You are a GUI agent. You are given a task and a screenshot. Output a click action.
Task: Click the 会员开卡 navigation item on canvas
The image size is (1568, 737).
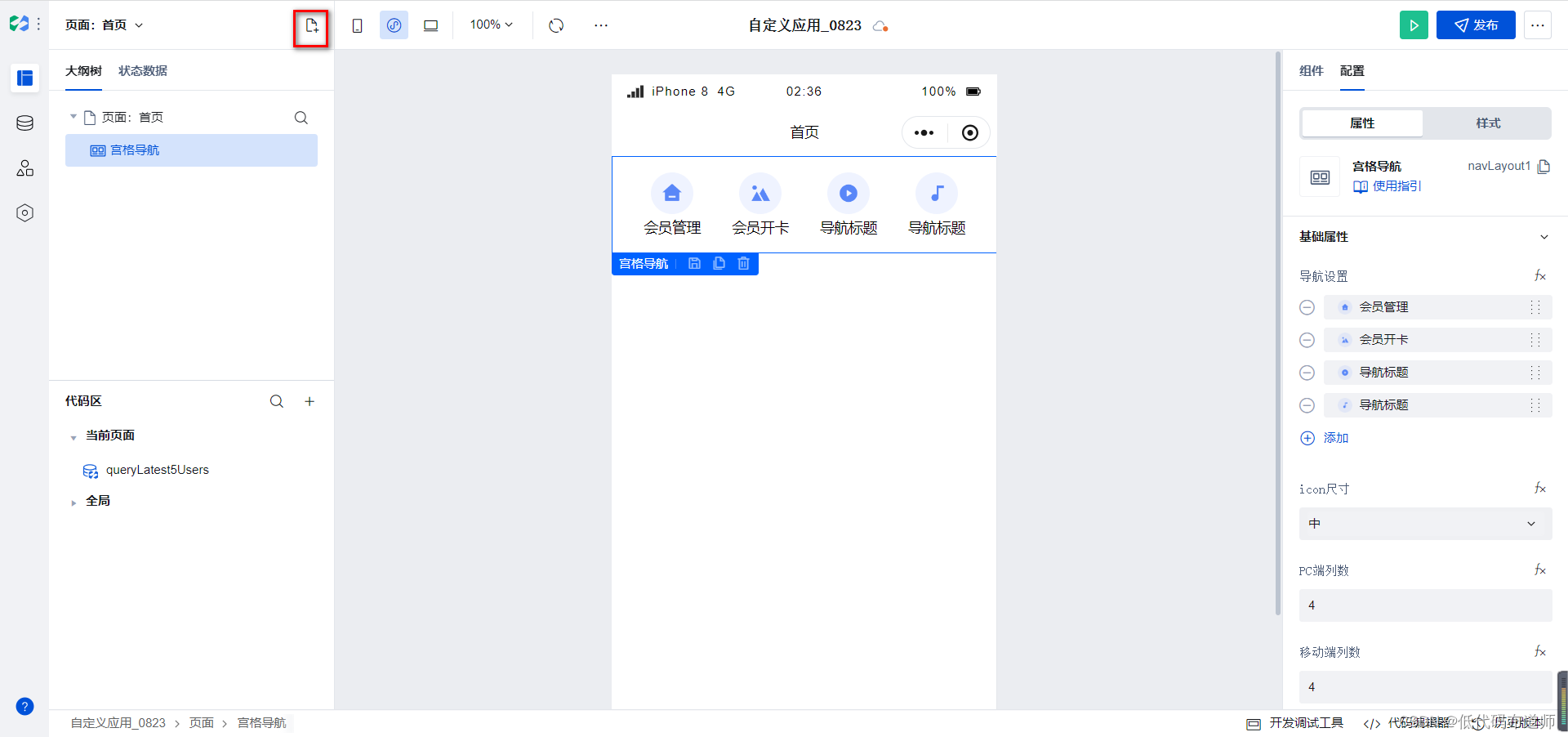(760, 205)
